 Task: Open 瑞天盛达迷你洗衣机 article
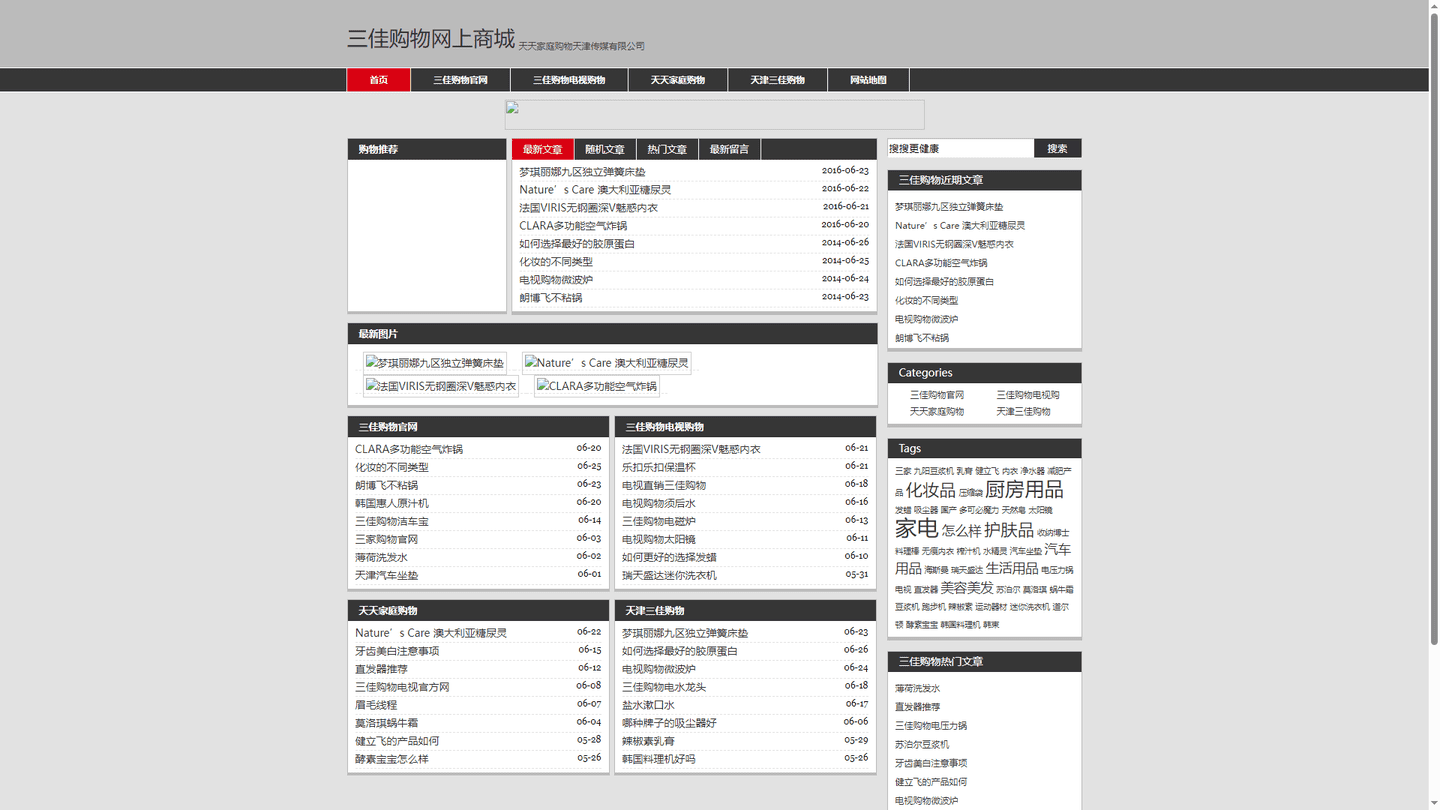[669, 575]
